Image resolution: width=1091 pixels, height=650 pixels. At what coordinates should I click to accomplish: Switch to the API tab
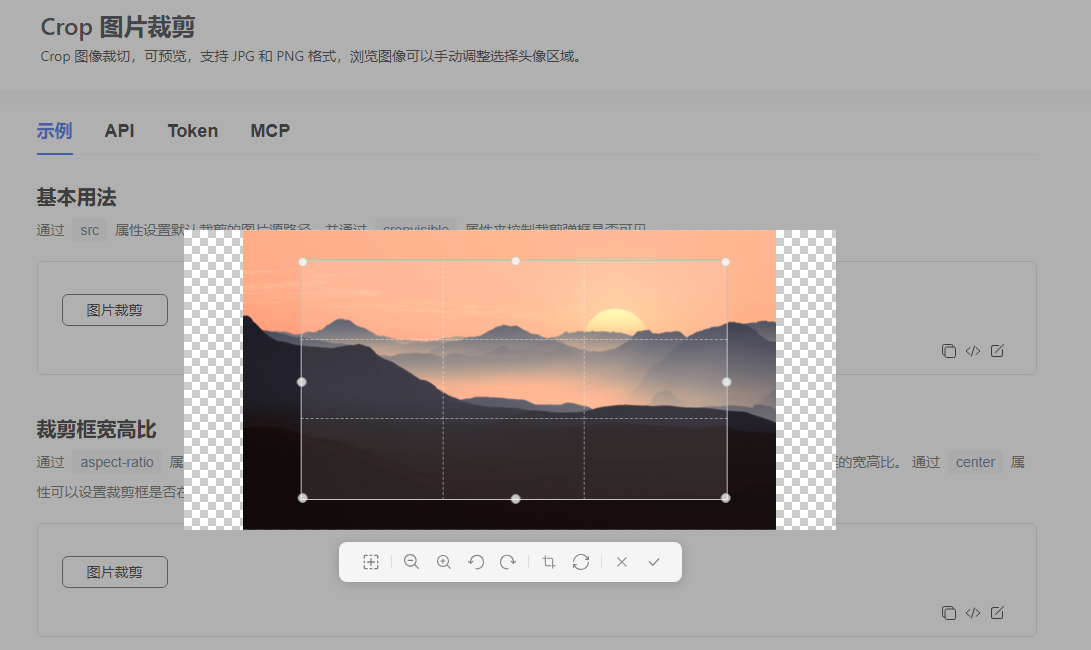tap(119, 131)
